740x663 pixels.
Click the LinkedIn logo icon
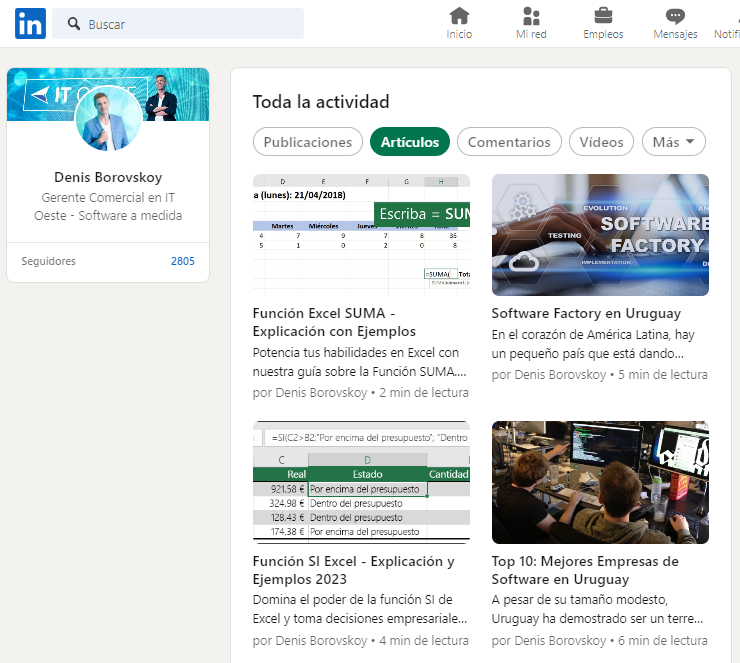click(30, 23)
